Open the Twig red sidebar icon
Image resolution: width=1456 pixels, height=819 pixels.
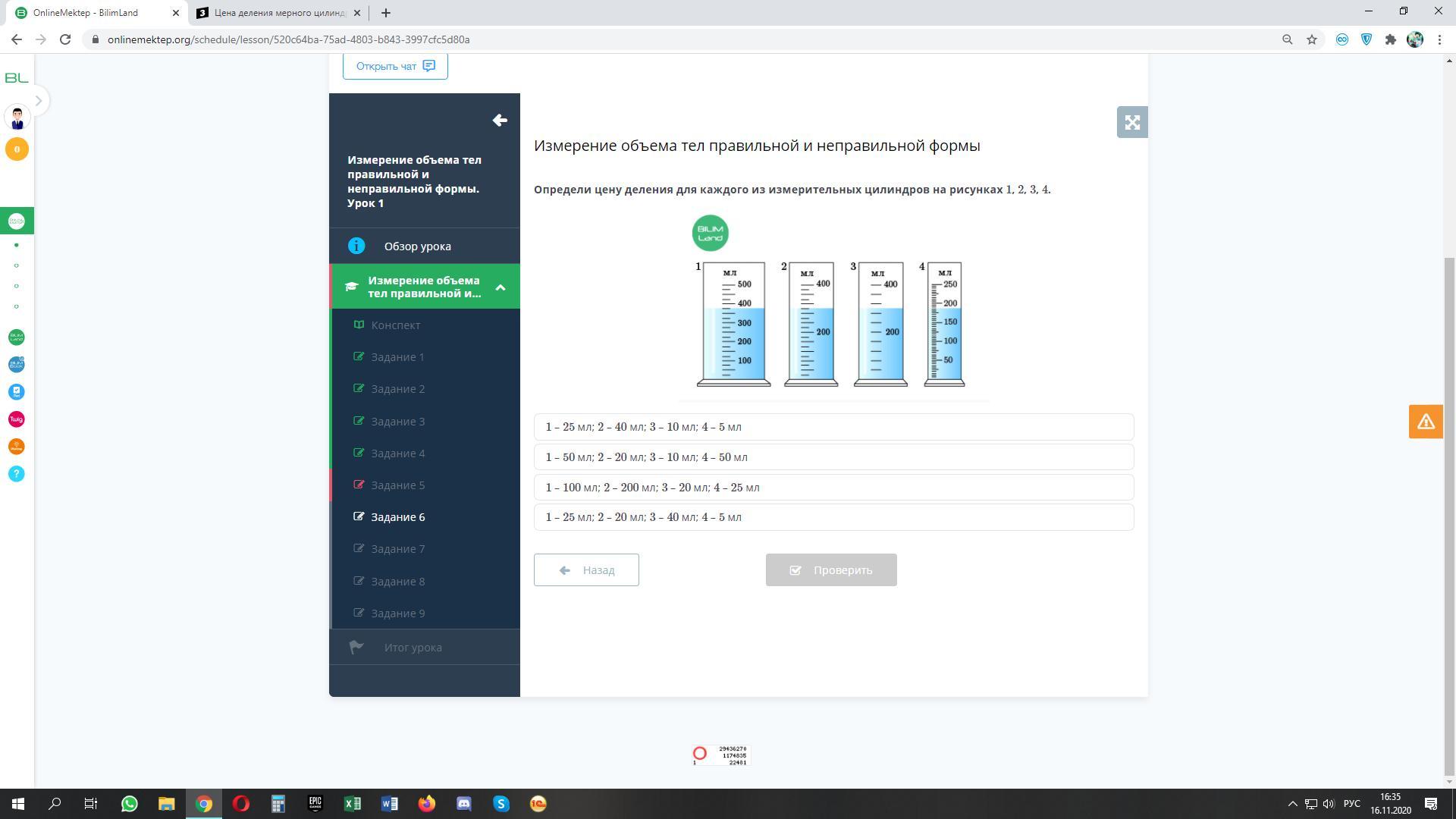(16, 419)
